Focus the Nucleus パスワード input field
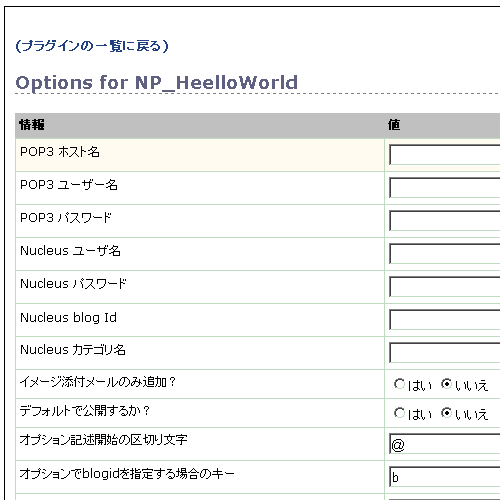The image size is (500, 500). (x=445, y=287)
